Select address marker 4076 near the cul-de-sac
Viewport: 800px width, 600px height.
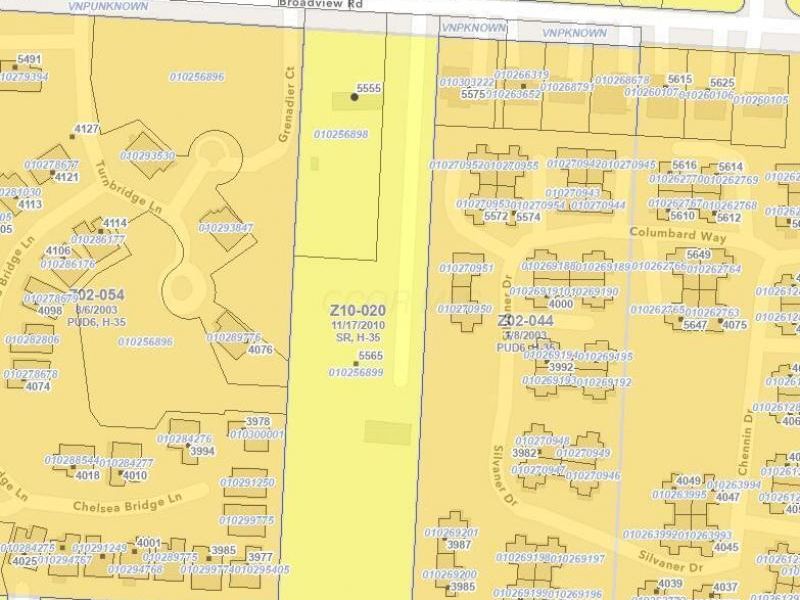248,349
